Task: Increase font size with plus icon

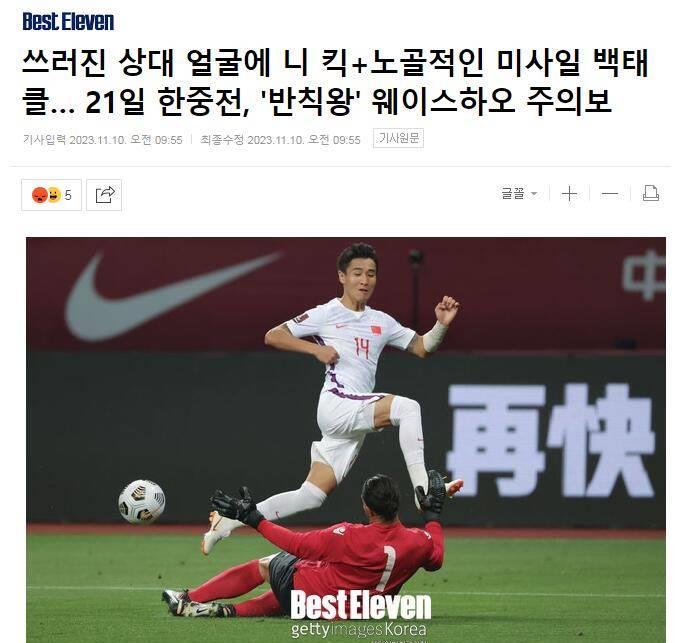Action: tap(569, 194)
